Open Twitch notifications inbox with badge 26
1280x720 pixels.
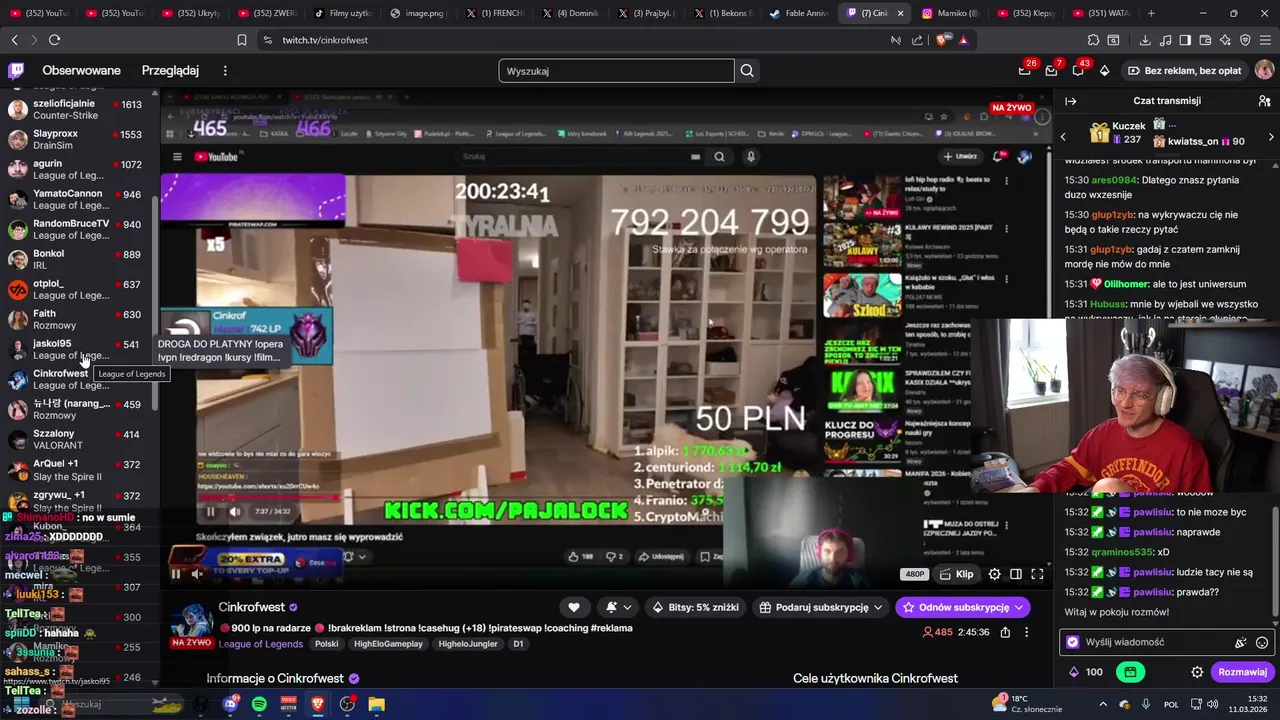(x=1025, y=70)
